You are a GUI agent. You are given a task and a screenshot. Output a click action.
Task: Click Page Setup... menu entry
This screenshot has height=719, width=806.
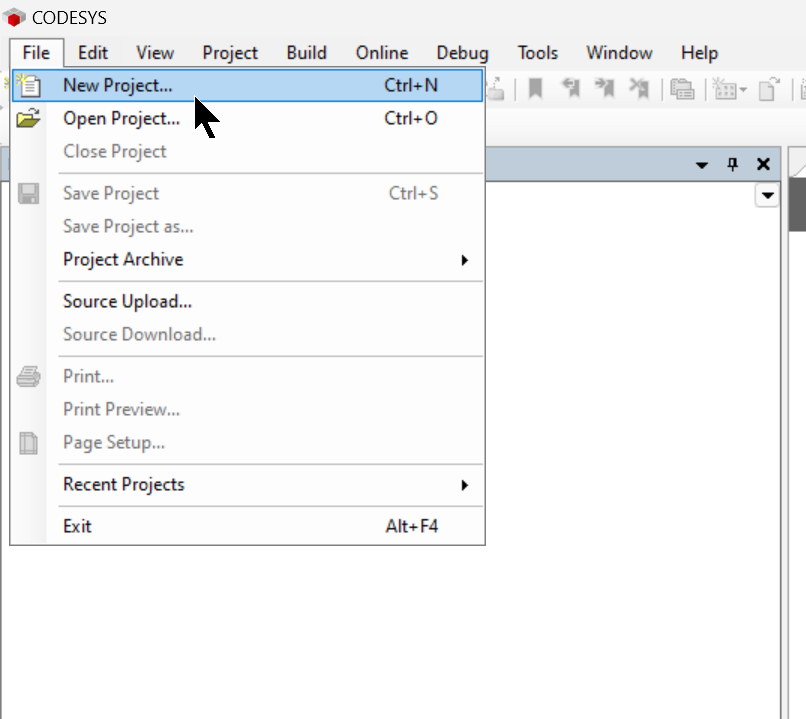(x=248, y=443)
